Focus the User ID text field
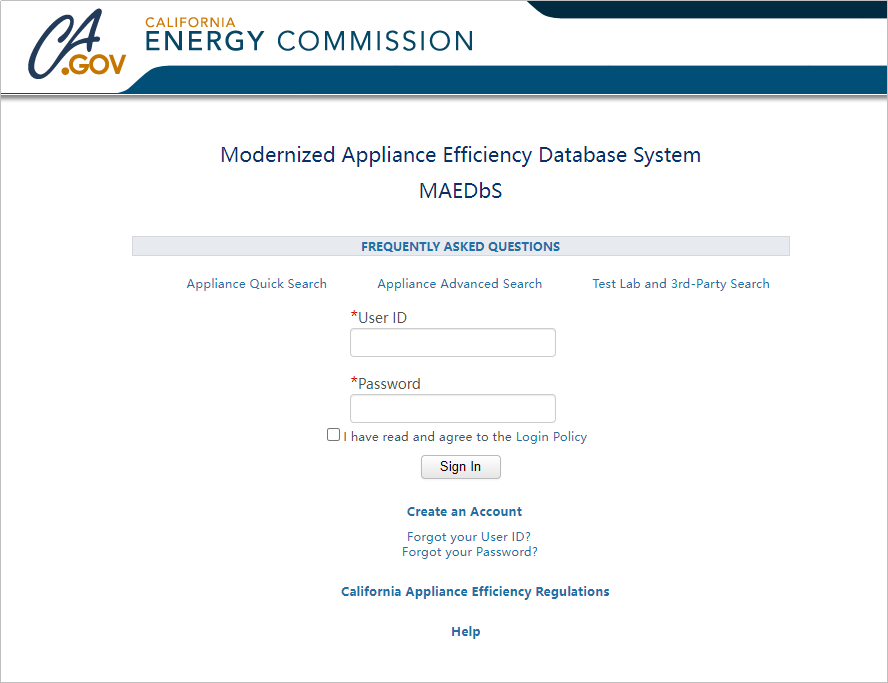The width and height of the screenshot is (888, 683). [x=452, y=343]
